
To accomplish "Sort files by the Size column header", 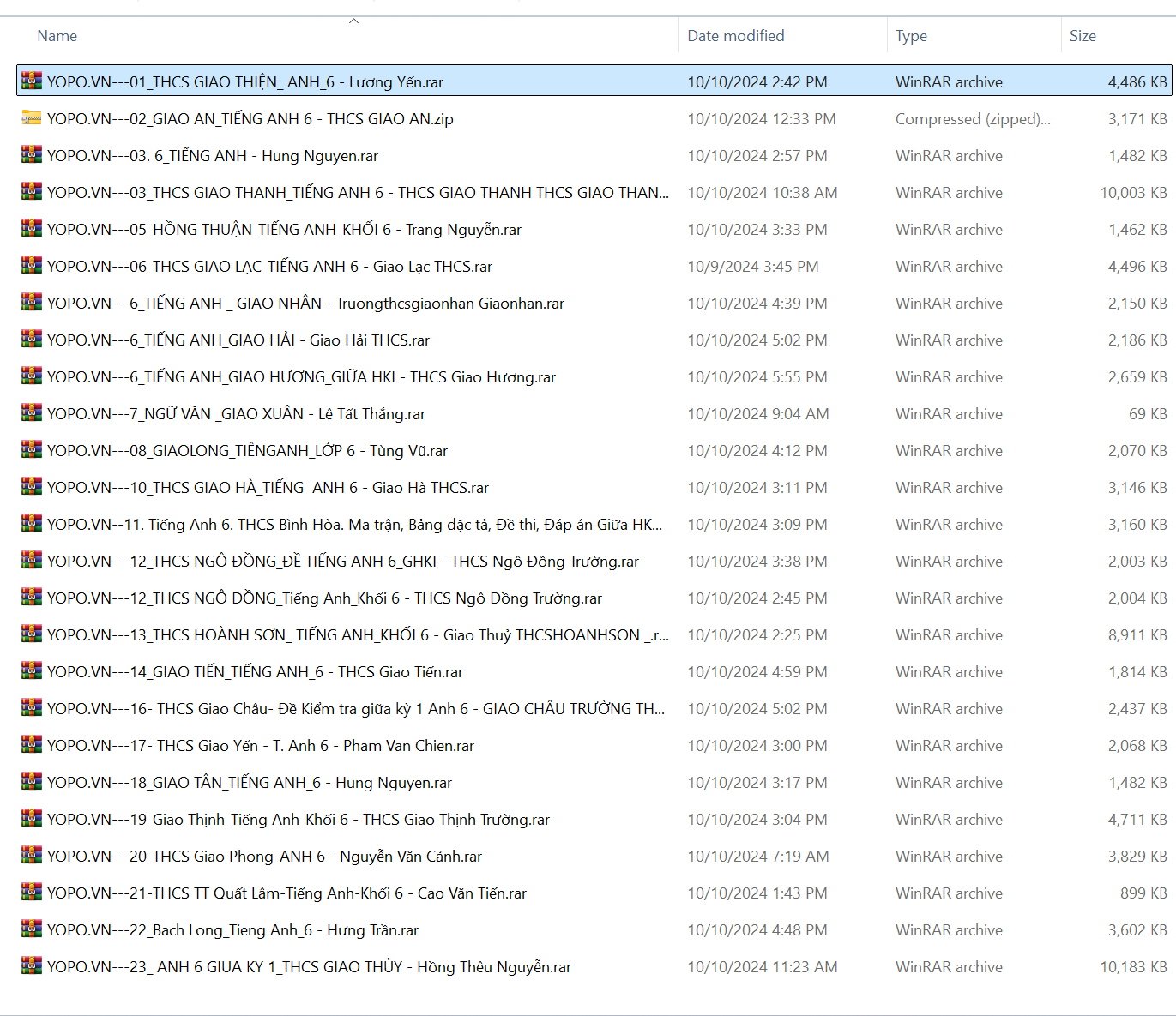I will 1083,36.
